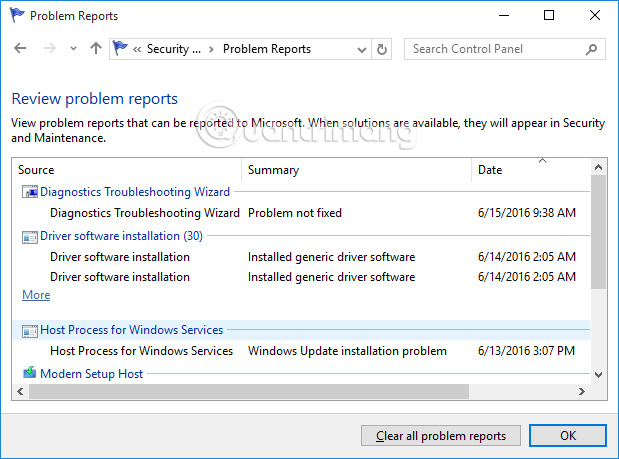This screenshot has width=619, height=459.
Task: Expand the address bar history dropdown
Action: tap(362, 50)
